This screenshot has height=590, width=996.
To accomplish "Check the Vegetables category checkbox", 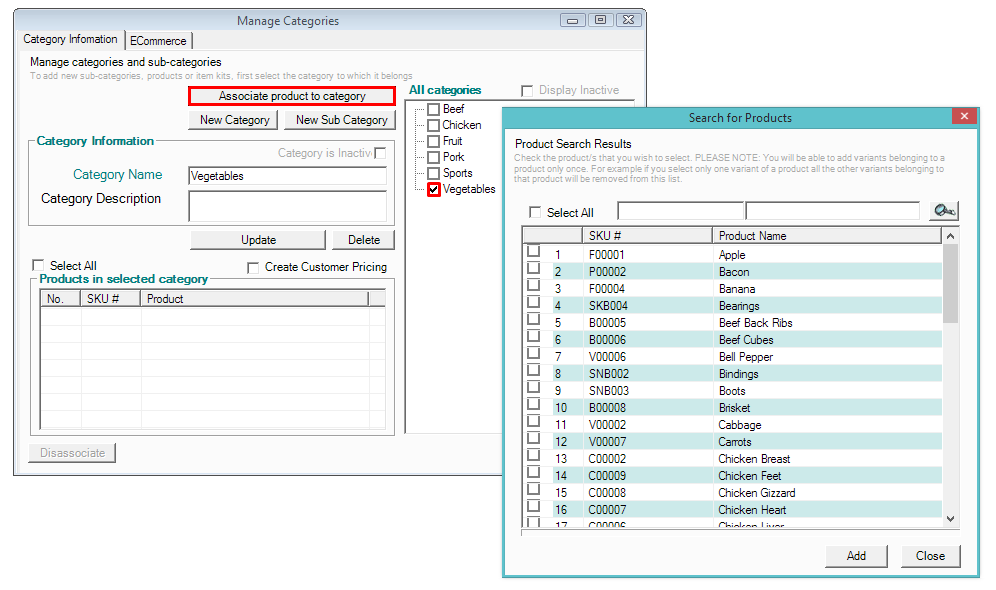I will click(x=433, y=189).
